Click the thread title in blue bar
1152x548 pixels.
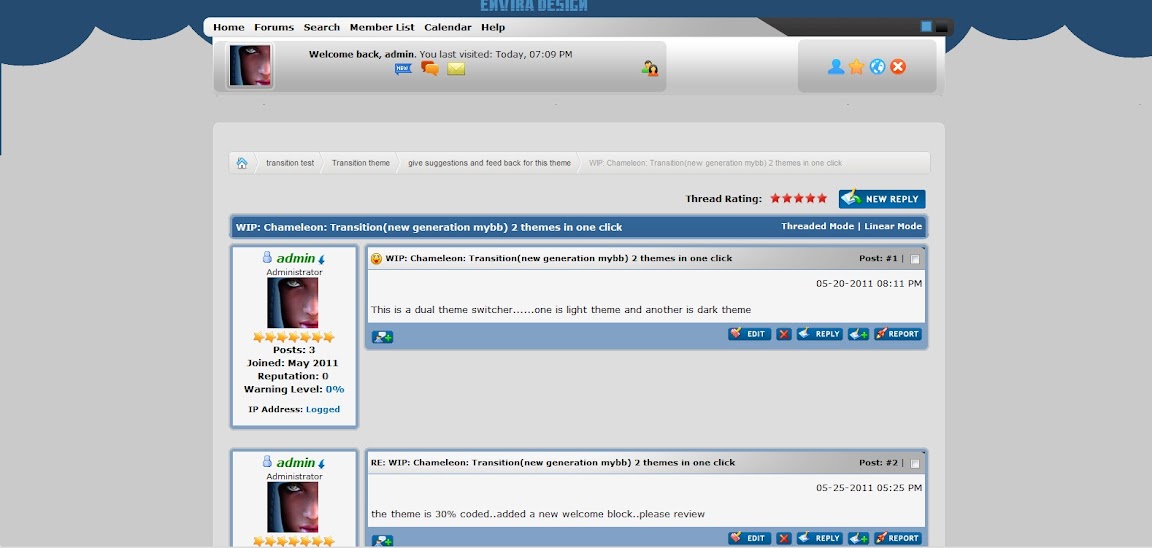[x=429, y=227]
